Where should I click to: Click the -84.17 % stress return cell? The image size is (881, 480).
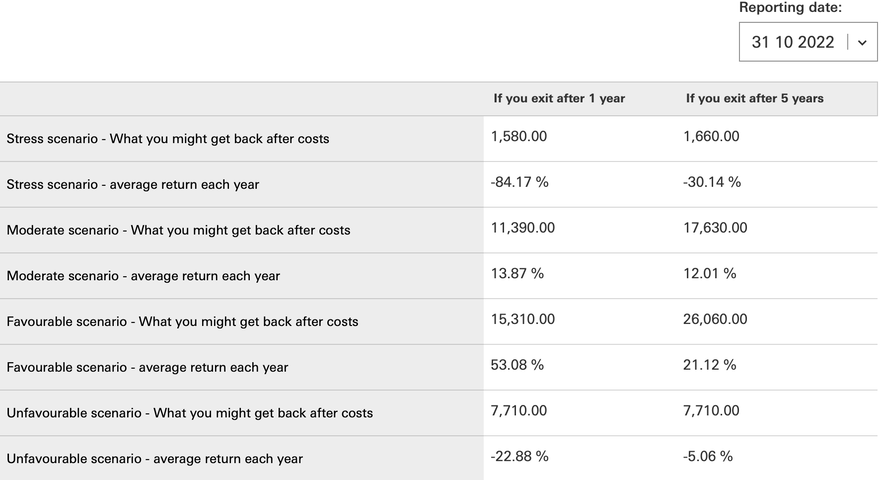click(x=520, y=182)
